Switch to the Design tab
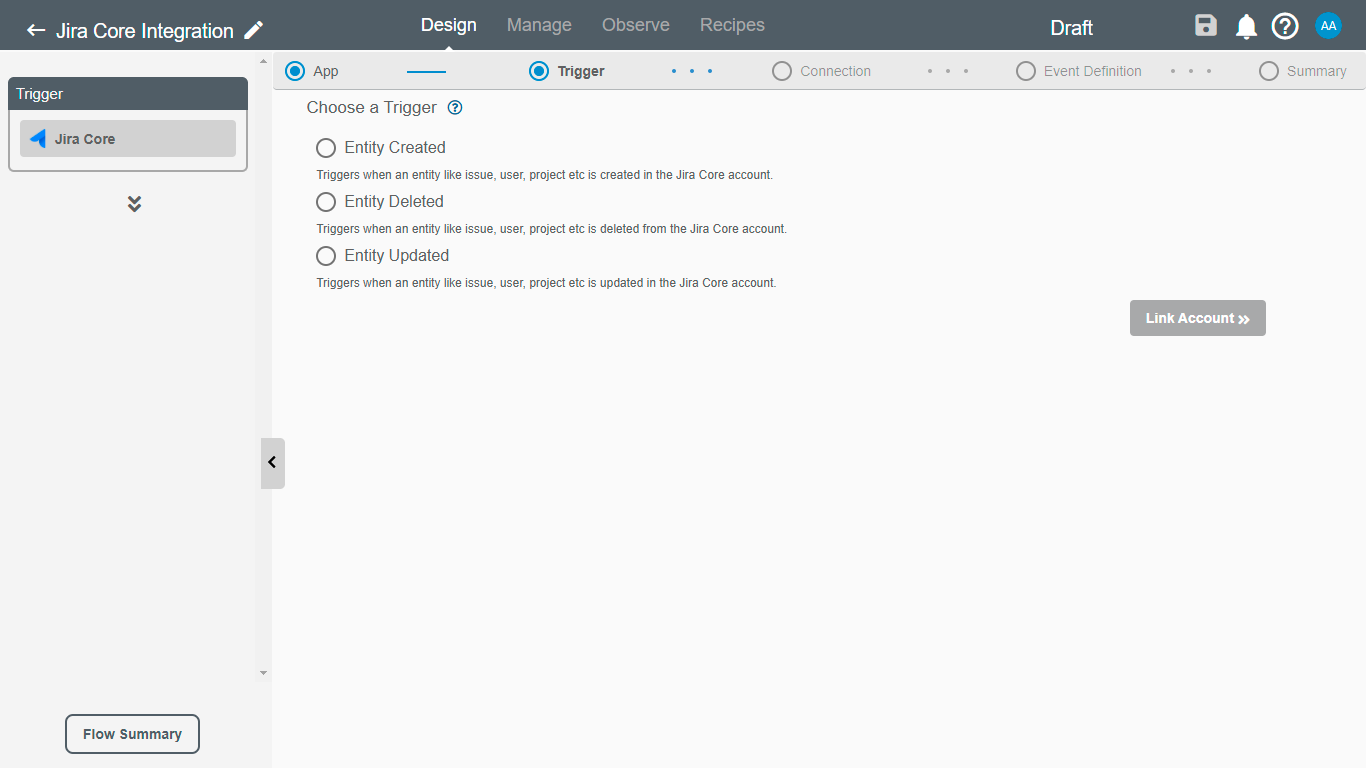The height and width of the screenshot is (768, 1366). pyautogui.click(x=449, y=25)
